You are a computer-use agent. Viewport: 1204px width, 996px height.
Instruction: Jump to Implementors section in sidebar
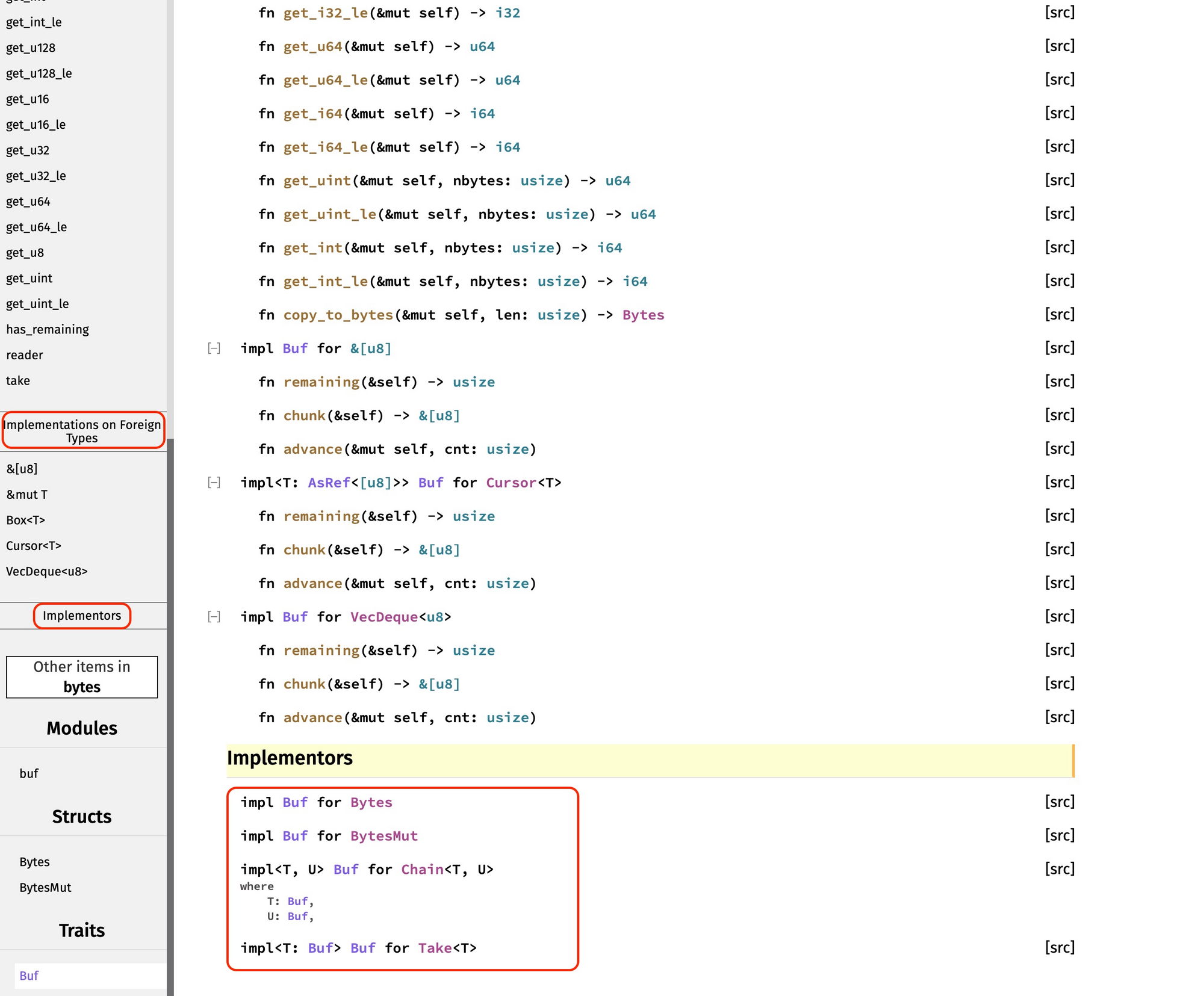82,616
